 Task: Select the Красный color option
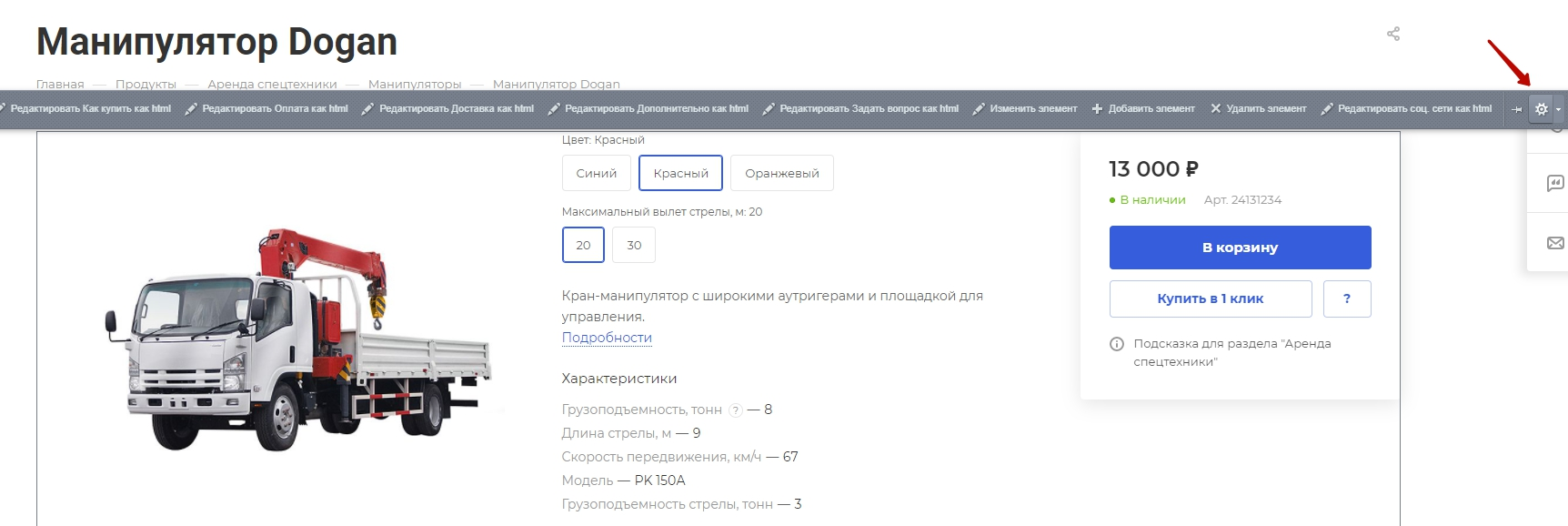click(680, 173)
